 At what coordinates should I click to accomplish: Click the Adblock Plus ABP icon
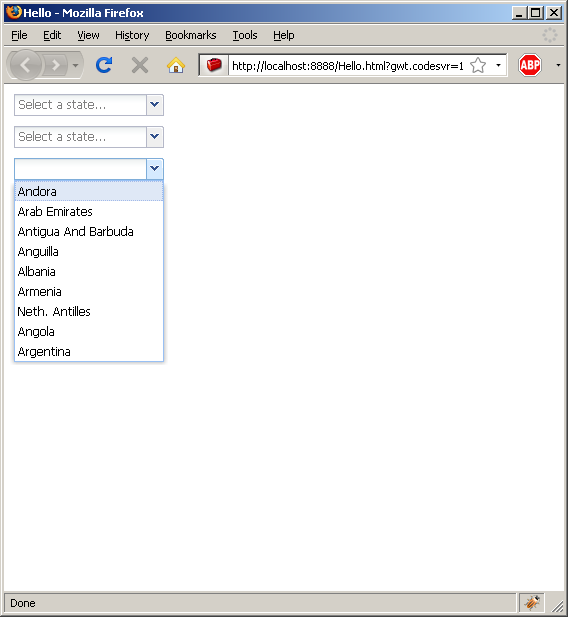pyautogui.click(x=530, y=65)
